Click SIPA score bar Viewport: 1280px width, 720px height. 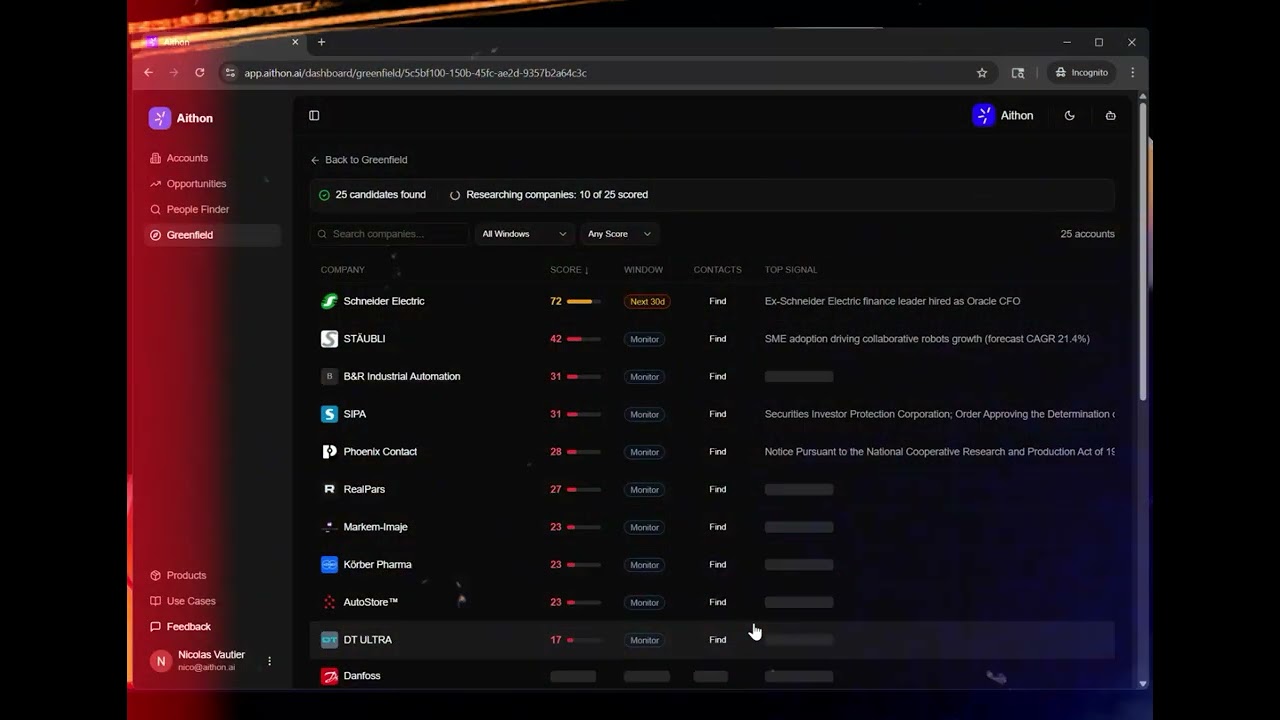tap(584, 414)
